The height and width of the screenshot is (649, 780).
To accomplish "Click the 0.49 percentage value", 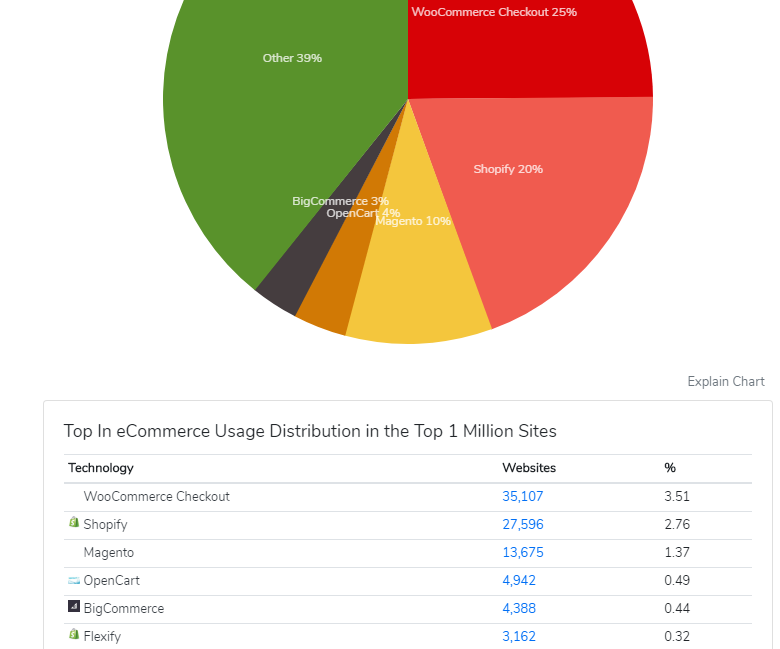I will coord(677,580).
